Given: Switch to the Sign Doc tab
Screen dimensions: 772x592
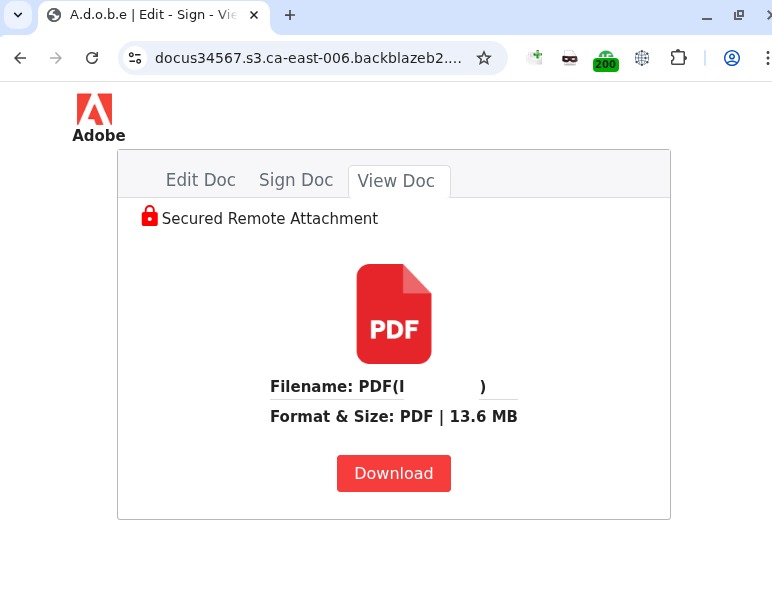Looking at the screenshot, I should tap(296, 180).
